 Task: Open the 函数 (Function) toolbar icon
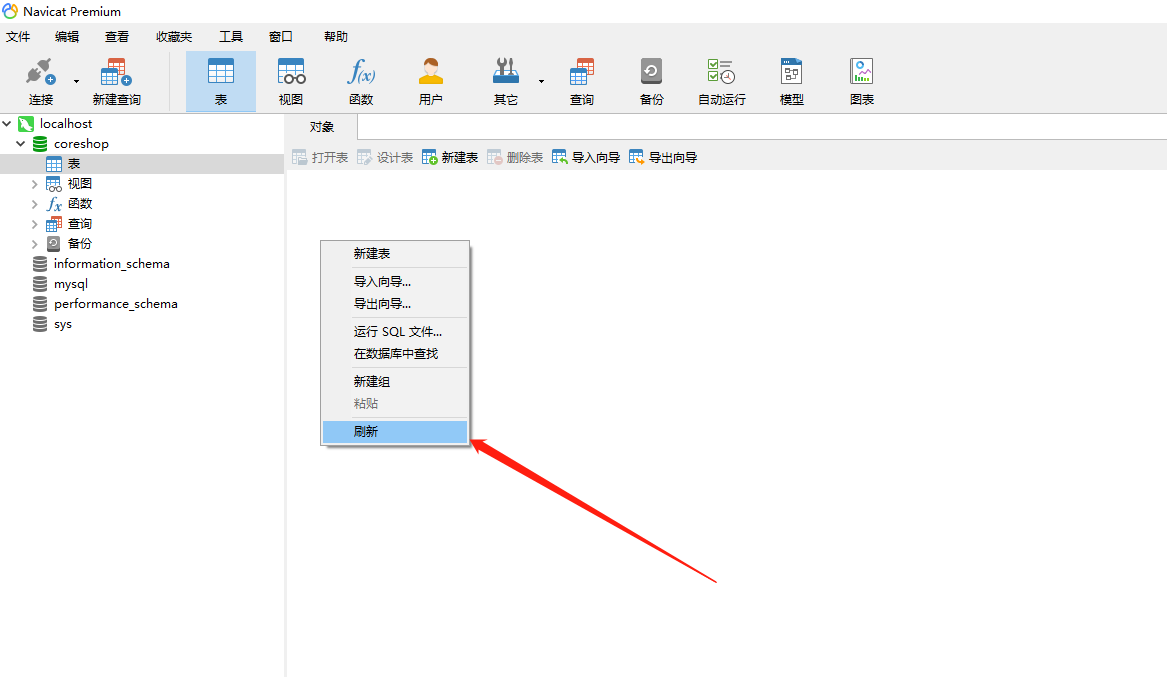pos(361,74)
